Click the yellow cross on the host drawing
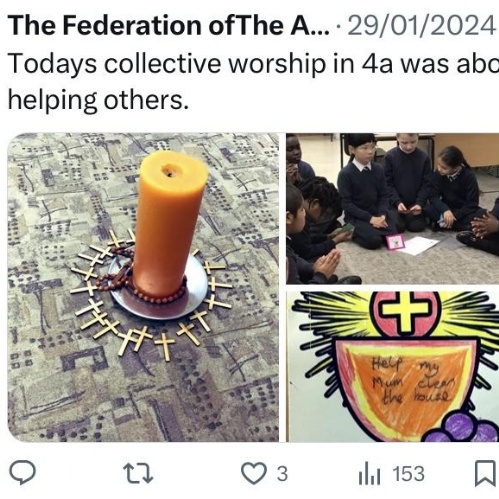Image resolution: width=499 pixels, height=499 pixels. (x=405, y=311)
